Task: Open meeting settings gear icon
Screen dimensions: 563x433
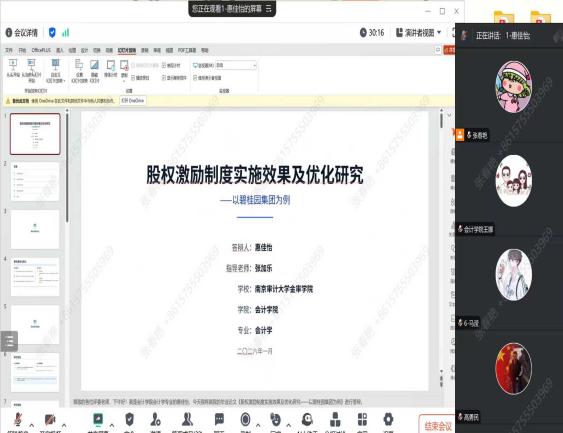Action: pos(388,419)
